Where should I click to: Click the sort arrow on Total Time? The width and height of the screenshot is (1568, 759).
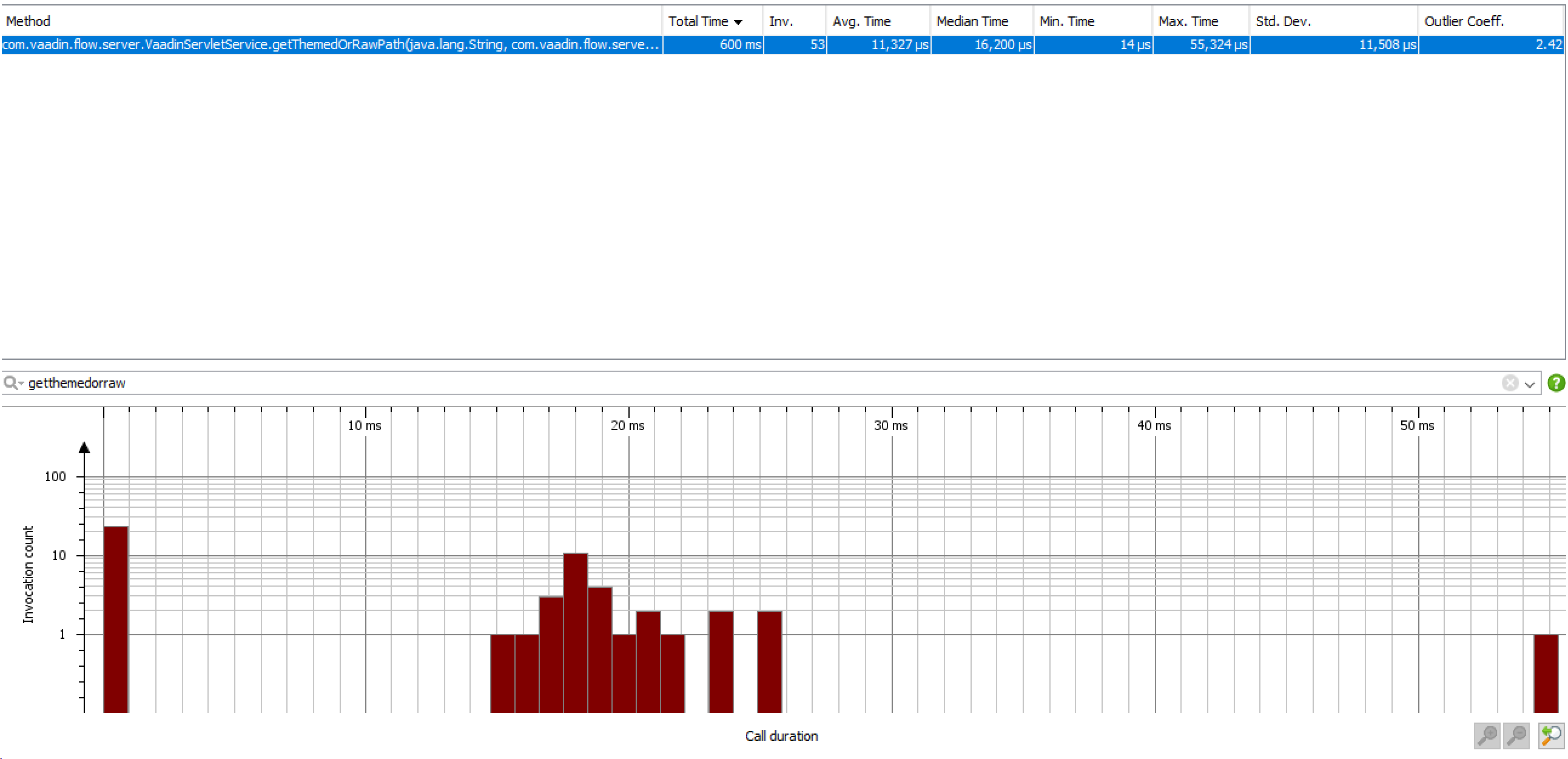click(738, 21)
